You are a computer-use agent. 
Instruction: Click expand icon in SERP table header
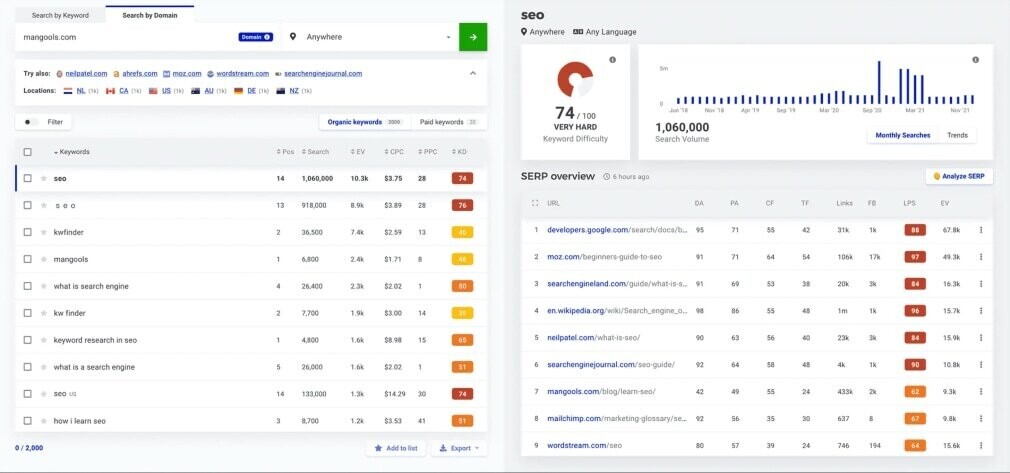click(x=535, y=203)
